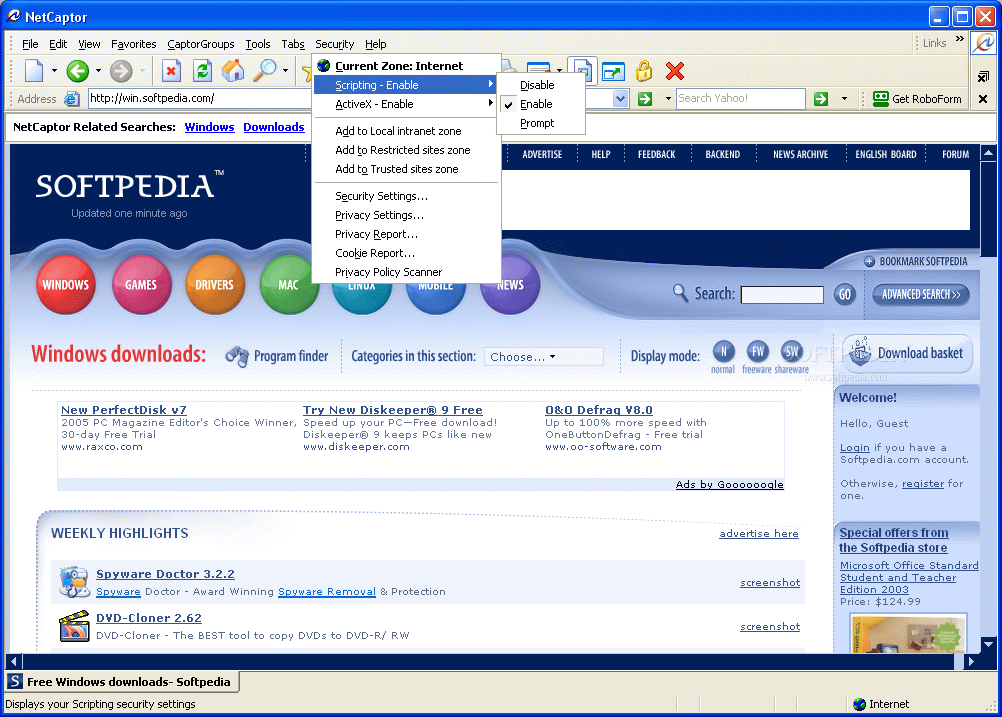The image size is (1002, 717).
Task: Open the Spyware Doctor 3.2.2 link
Action: pos(166,574)
